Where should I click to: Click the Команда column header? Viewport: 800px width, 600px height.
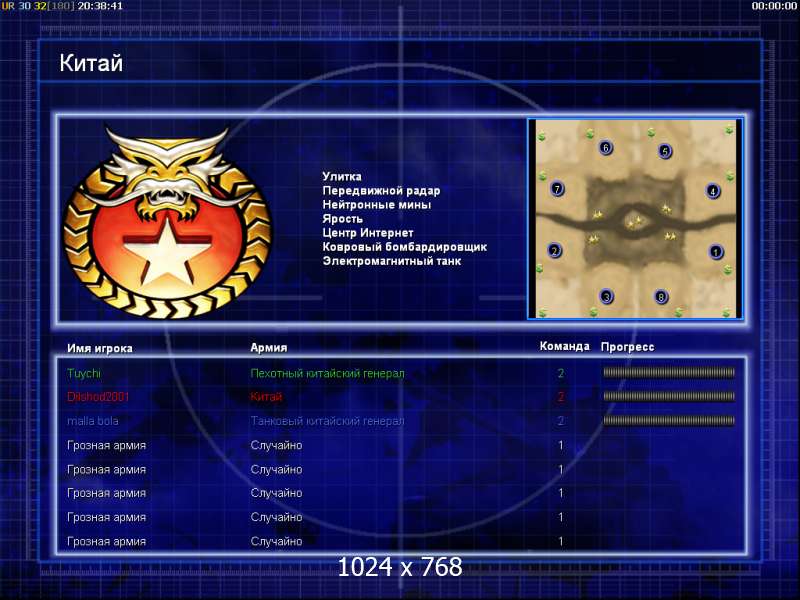[x=564, y=346]
